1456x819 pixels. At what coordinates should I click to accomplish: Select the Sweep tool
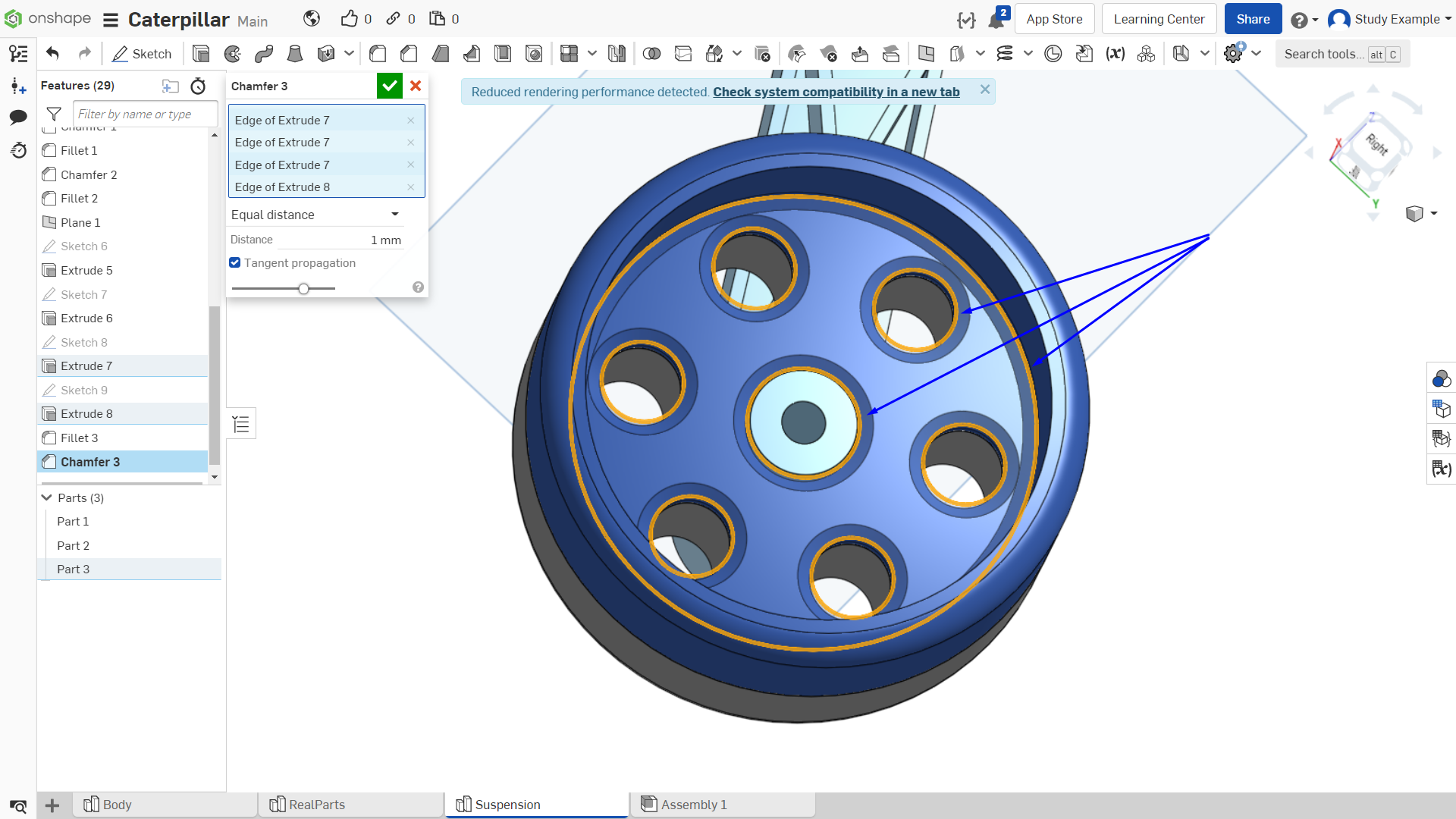click(x=264, y=54)
